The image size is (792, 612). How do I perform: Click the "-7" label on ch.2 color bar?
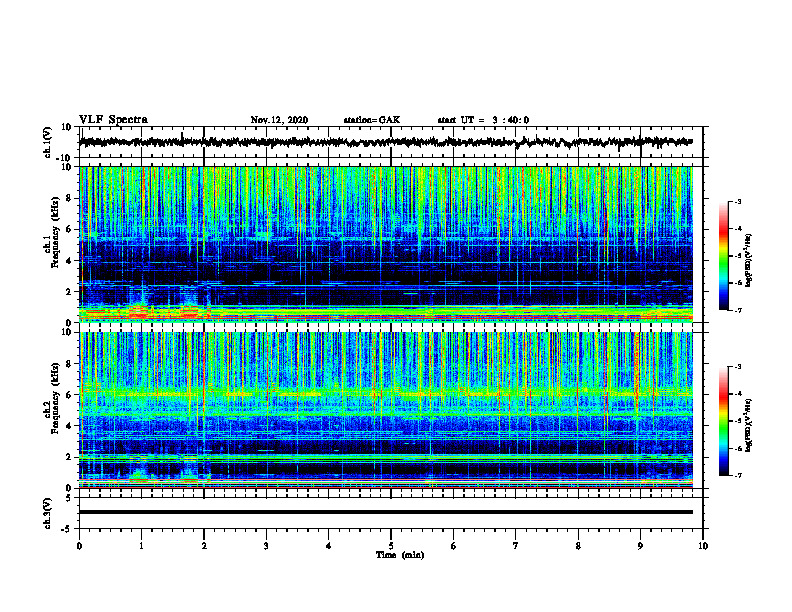pos(737,476)
